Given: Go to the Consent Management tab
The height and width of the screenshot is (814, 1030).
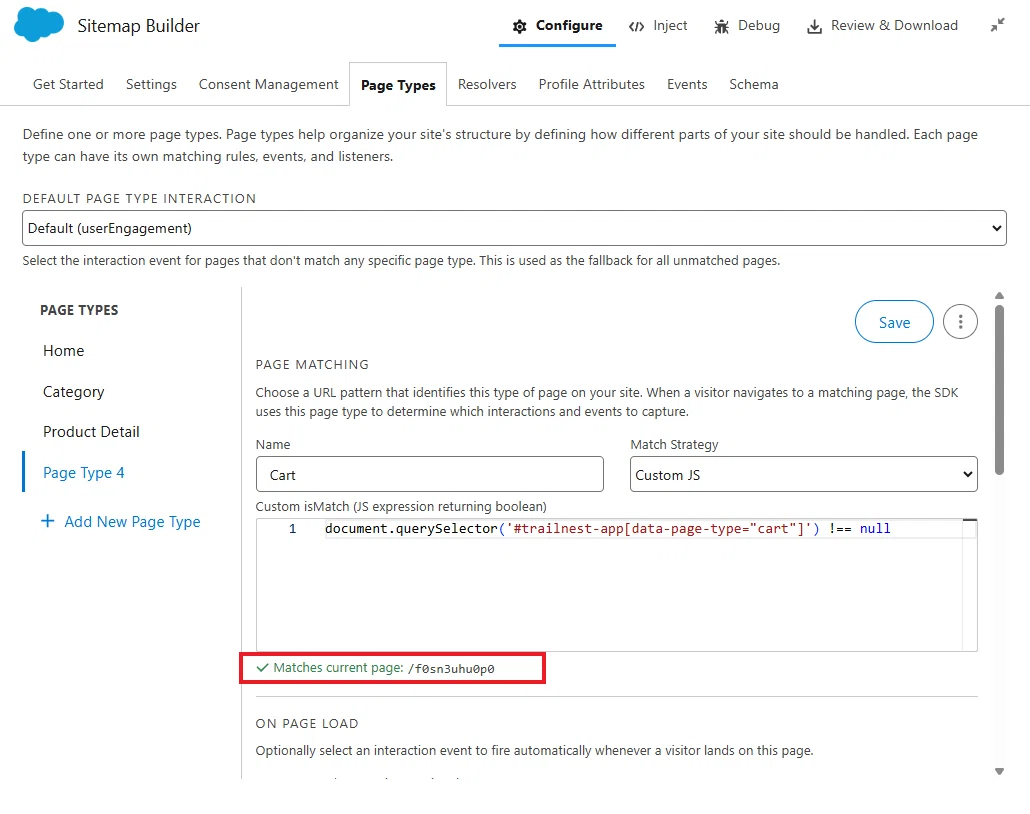Looking at the screenshot, I should [x=269, y=84].
